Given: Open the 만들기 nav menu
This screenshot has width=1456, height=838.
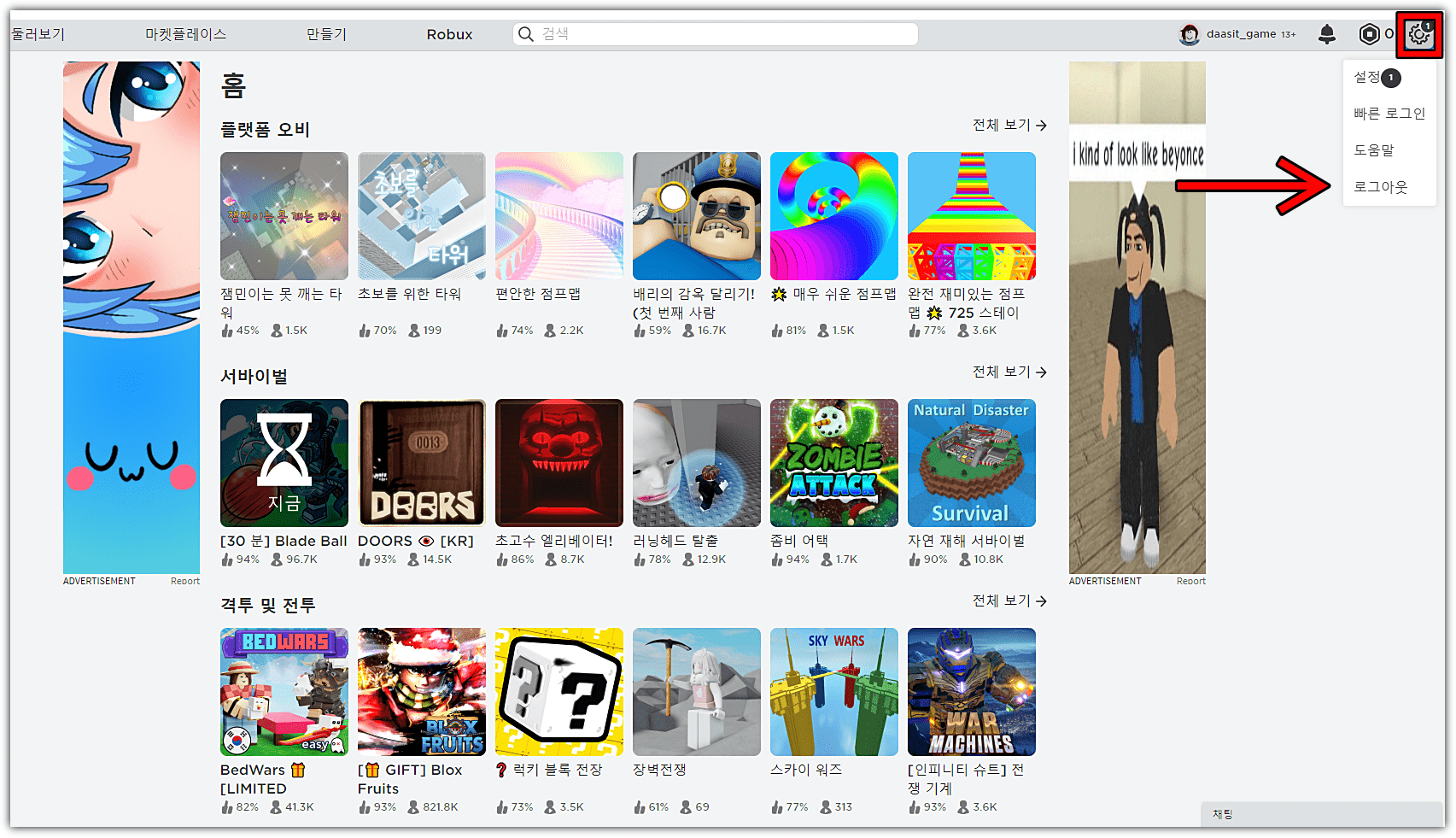Looking at the screenshot, I should [326, 34].
